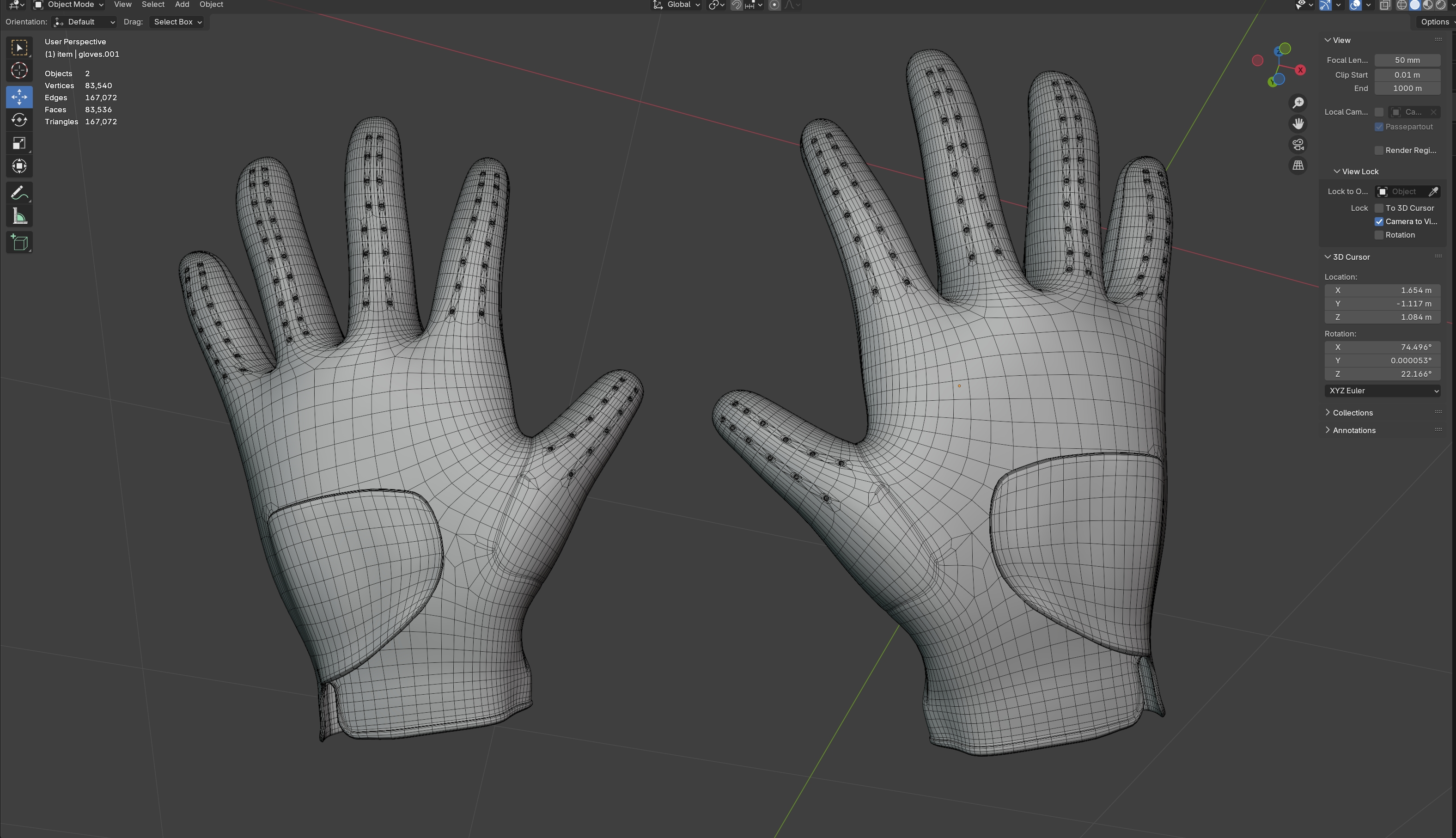Click the Options button
Viewport: 1456px width, 838px height.
[x=1435, y=22]
